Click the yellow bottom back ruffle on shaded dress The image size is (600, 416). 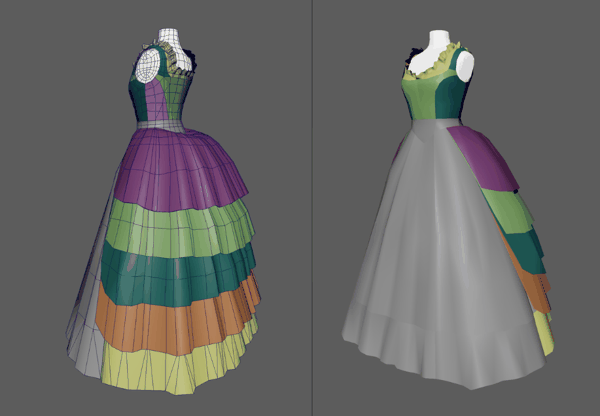545,333
